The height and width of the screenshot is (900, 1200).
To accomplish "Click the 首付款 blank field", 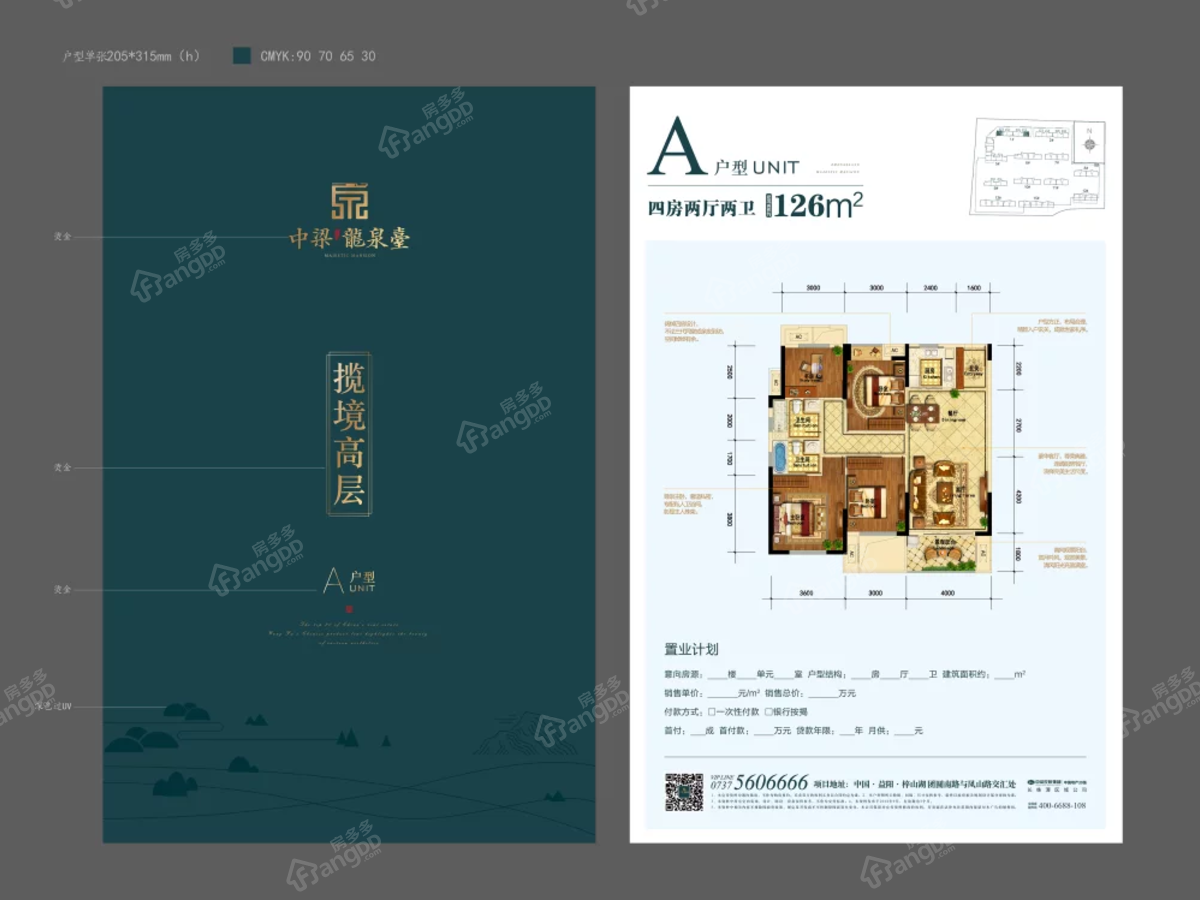I will tap(764, 731).
